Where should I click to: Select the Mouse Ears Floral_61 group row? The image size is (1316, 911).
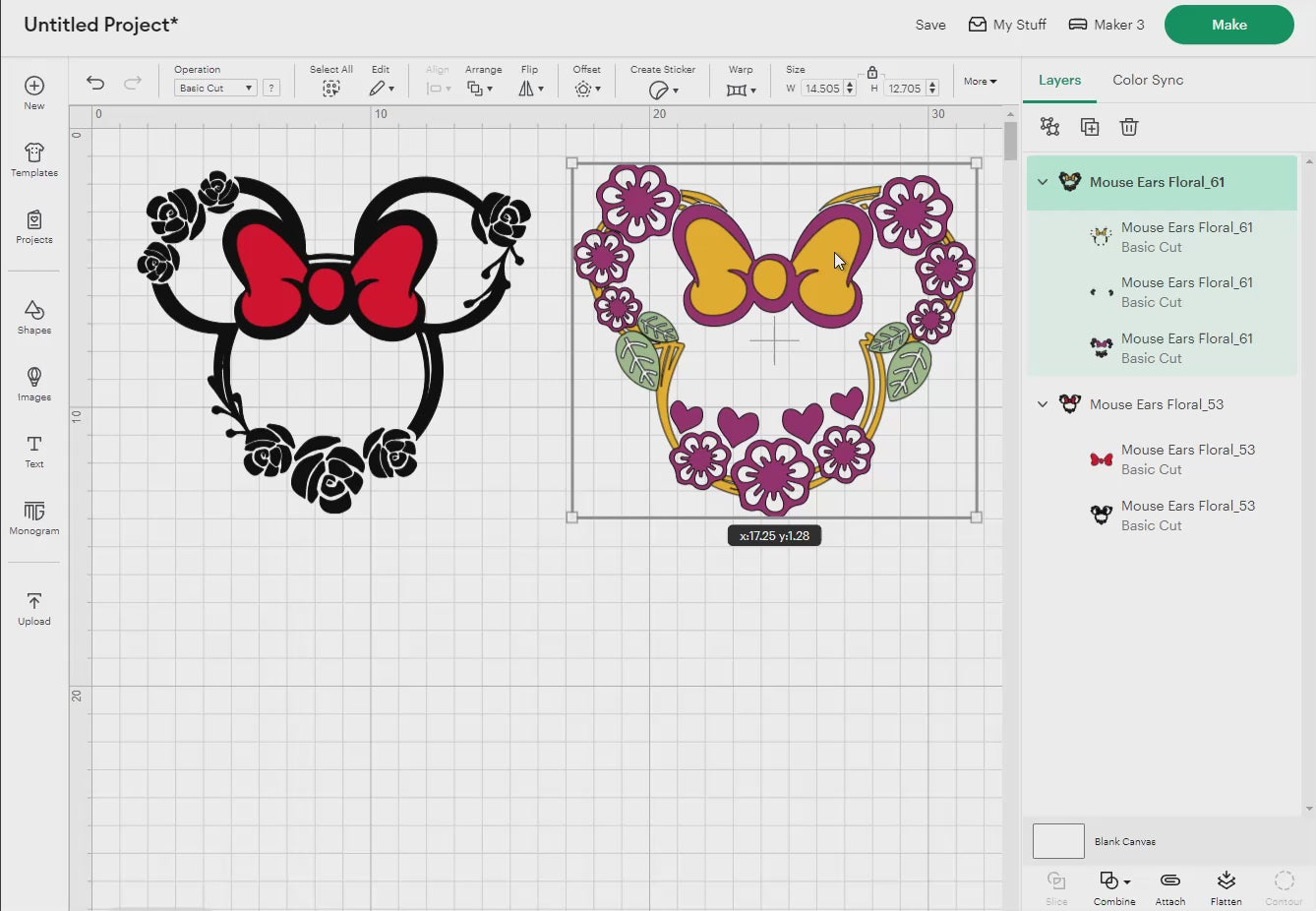1162,182
